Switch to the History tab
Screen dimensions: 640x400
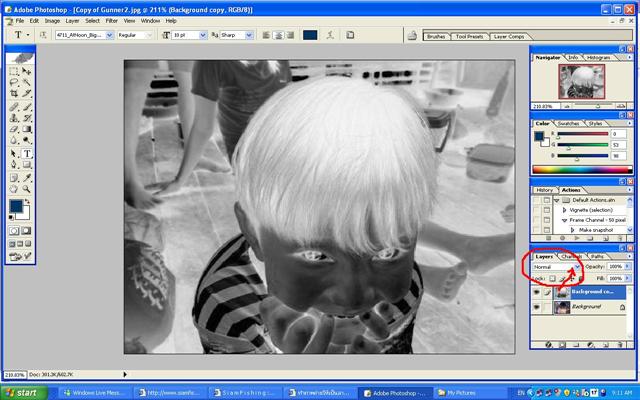544,190
